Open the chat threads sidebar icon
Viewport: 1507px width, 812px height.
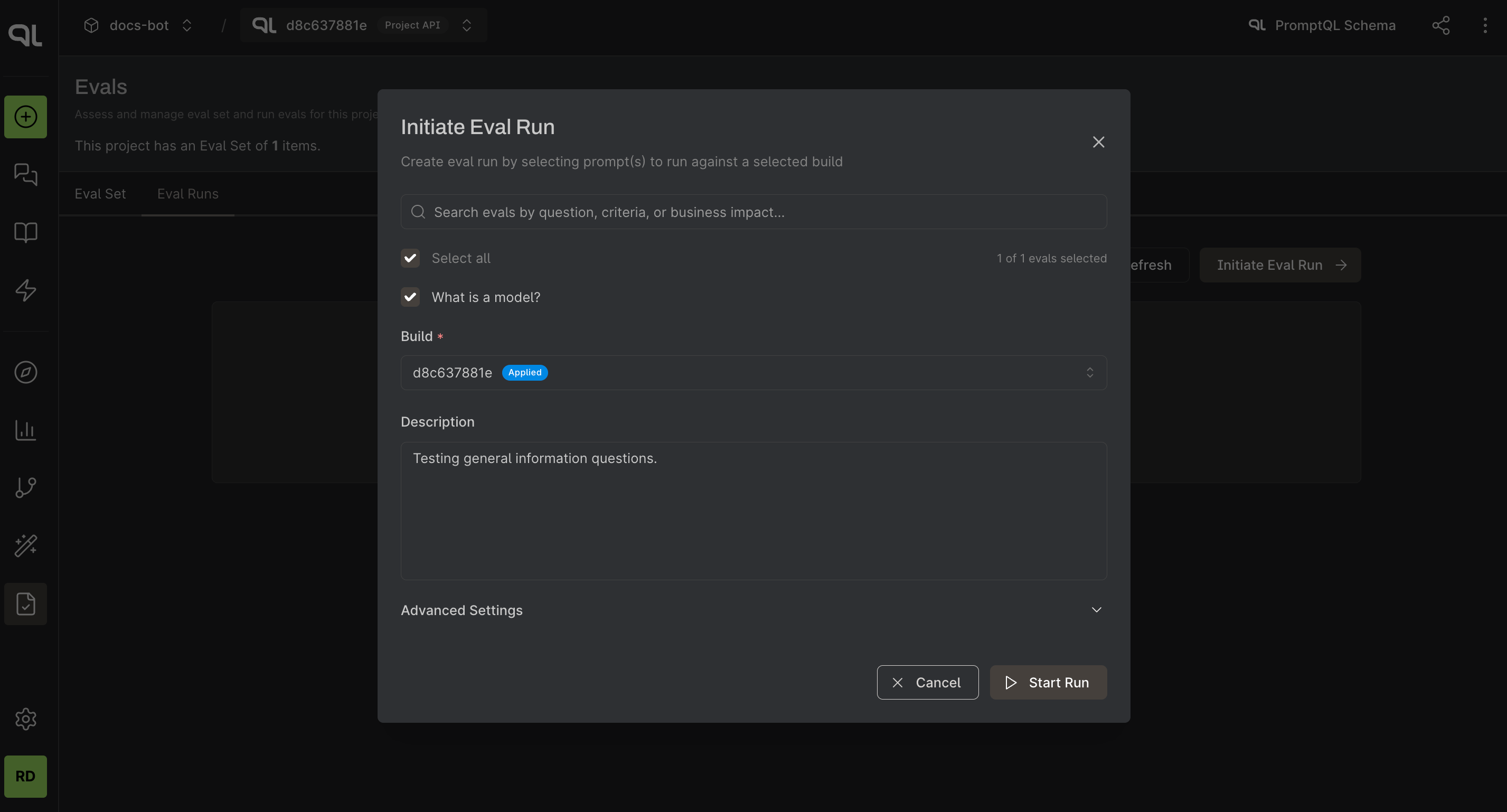tap(25, 174)
